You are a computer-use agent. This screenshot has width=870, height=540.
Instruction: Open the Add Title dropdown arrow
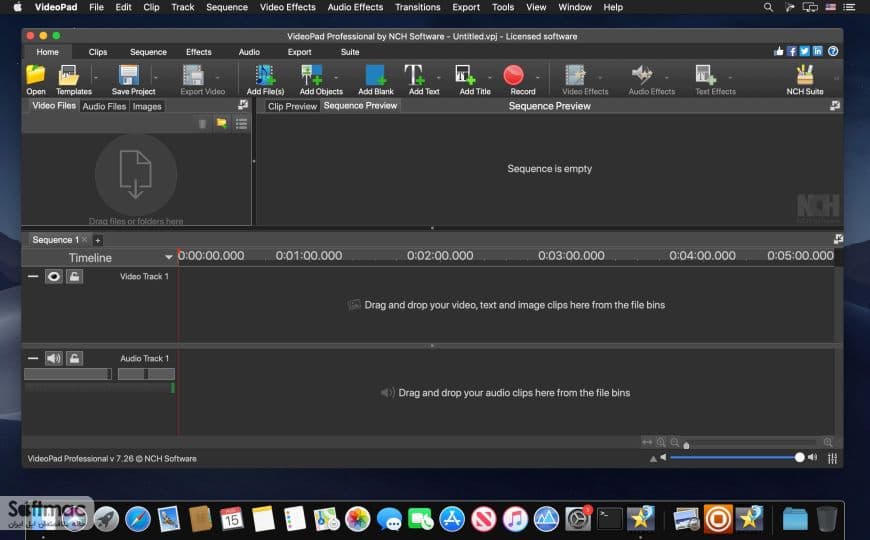tap(489, 77)
